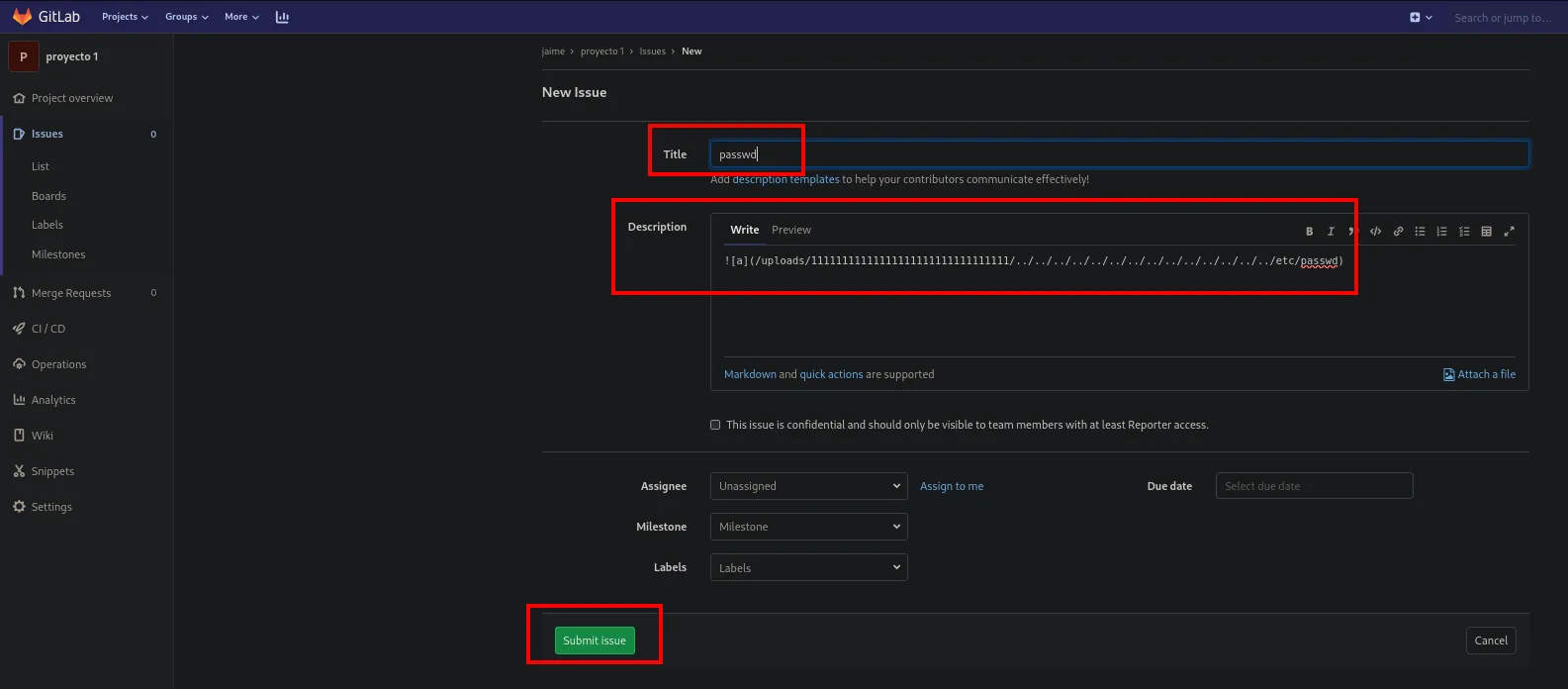Click the Issues breadcrumb link
Image resolution: width=1568 pixels, height=689 pixels.
point(652,51)
